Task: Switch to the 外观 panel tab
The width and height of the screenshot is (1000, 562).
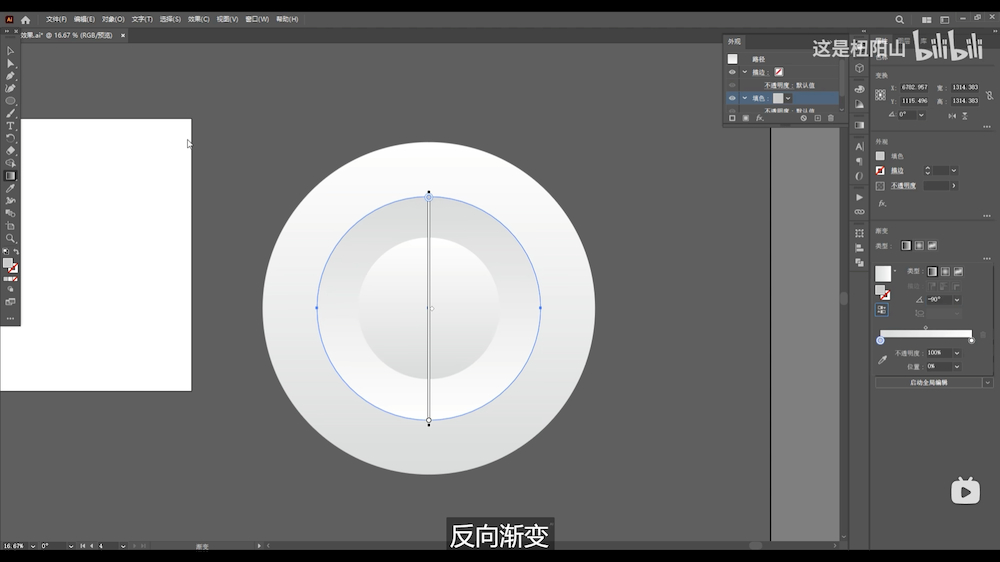Action: [735, 41]
